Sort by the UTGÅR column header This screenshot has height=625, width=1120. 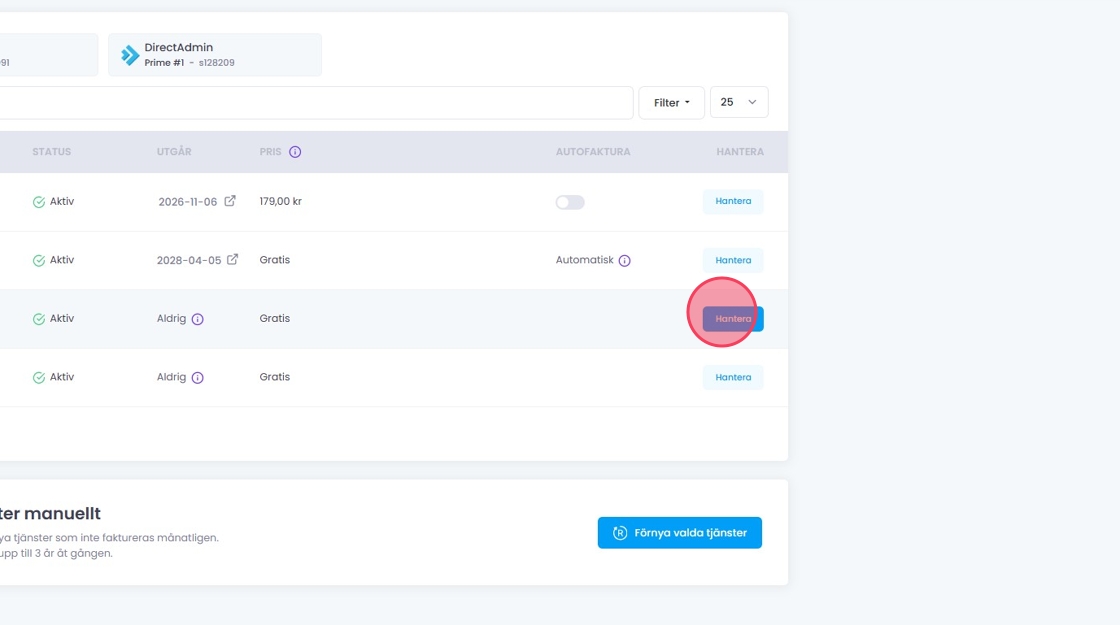click(174, 152)
